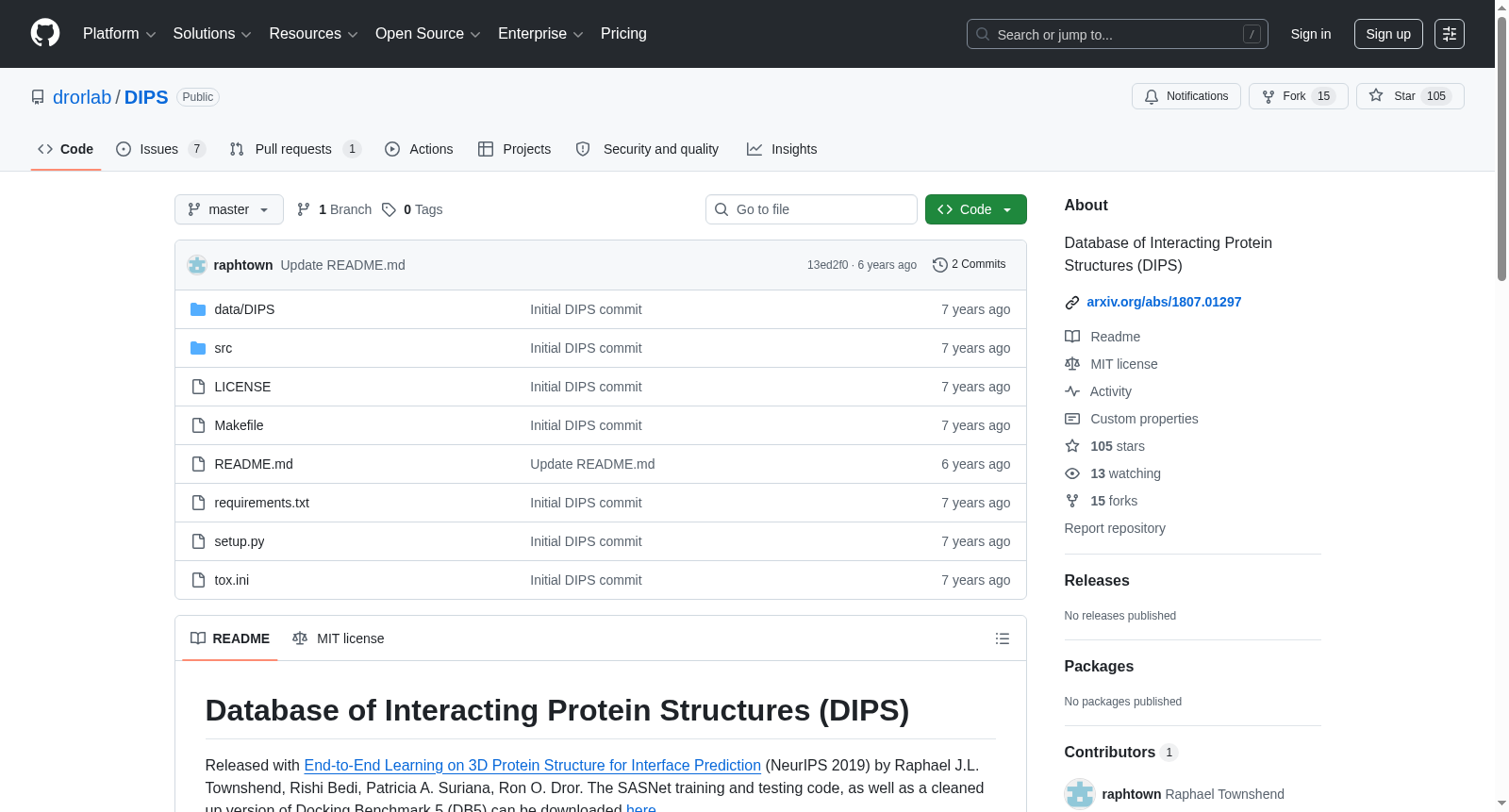Open the src folder
Screen dimensions: 1509x812
tap(223, 348)
